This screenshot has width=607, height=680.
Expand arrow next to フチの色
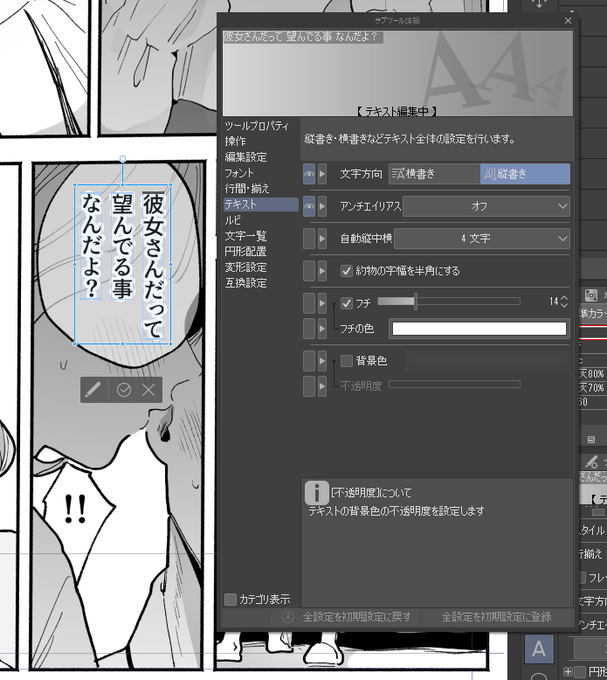[322, 328]
